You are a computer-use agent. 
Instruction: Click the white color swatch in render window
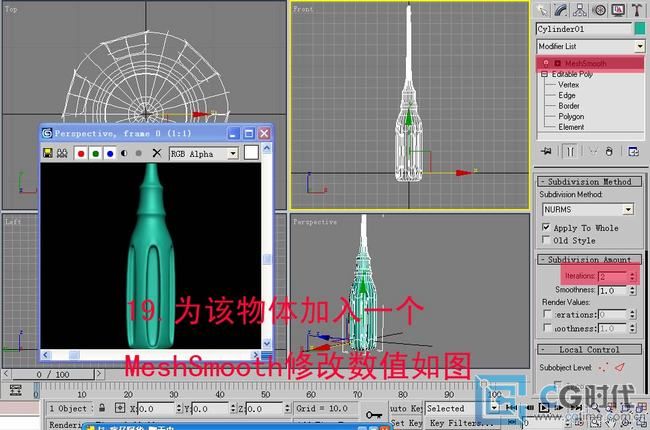pos(251,153)
